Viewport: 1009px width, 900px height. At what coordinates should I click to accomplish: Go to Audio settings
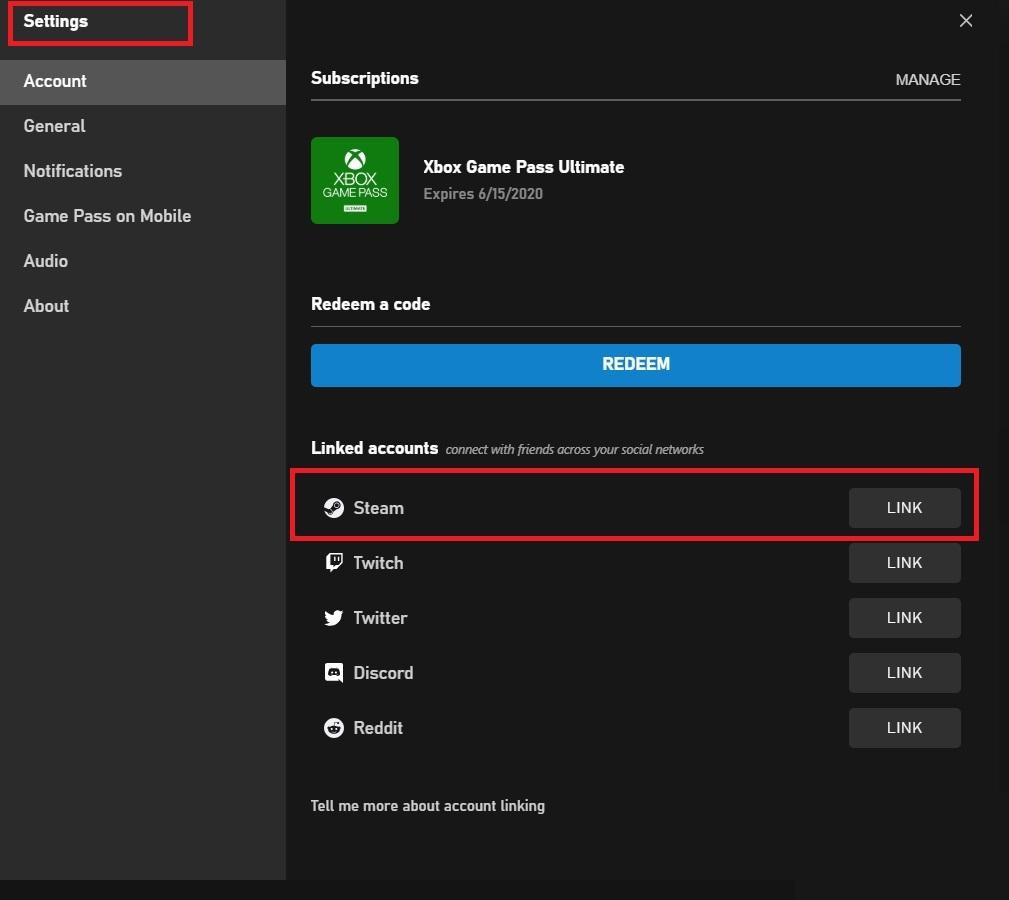coord(46,261)
